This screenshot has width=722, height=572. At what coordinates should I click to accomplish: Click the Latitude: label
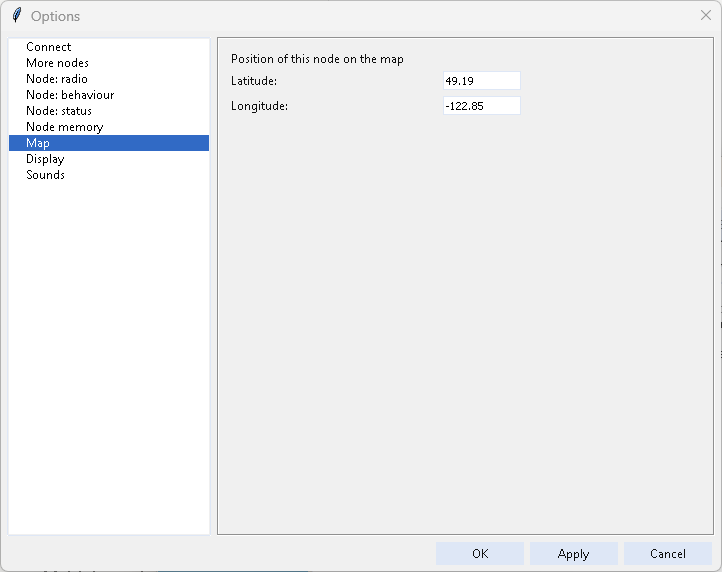[x=254, y=81]
